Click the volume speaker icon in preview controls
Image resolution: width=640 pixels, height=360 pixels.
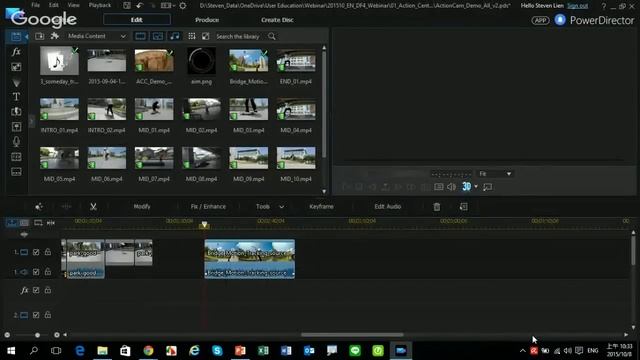(451, 187)
